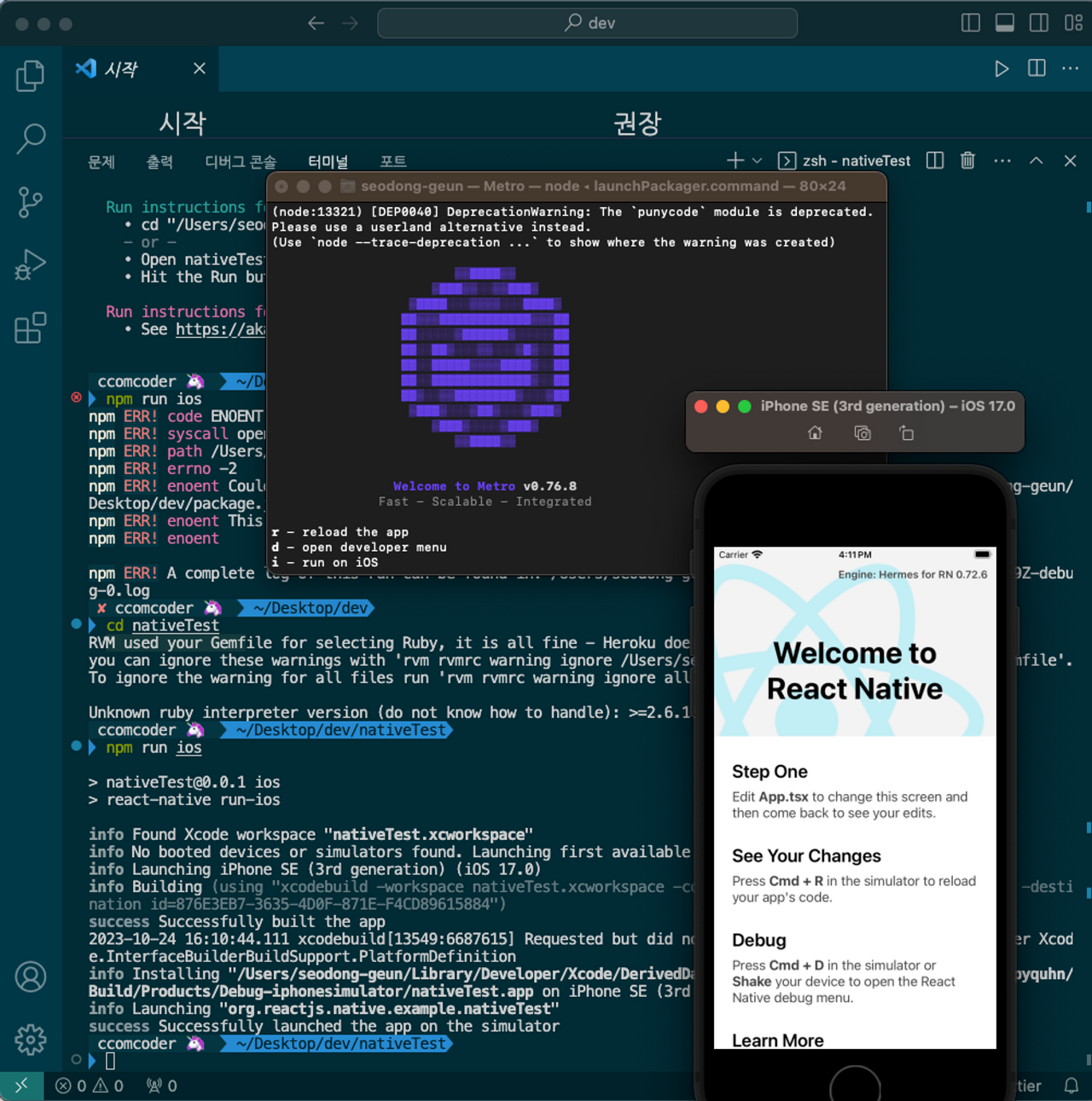This screenshot has width=1092, height=1101.
Task: Take a screenshot using the simulator camera icon
Action: click(863, 433)
